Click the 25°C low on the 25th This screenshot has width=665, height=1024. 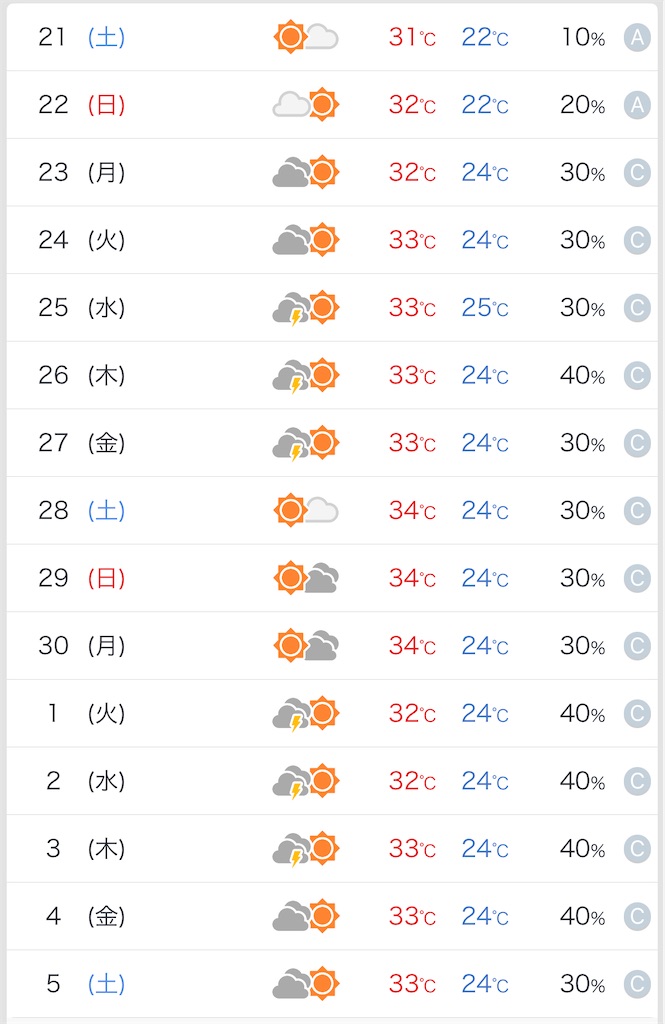[485, 308]
